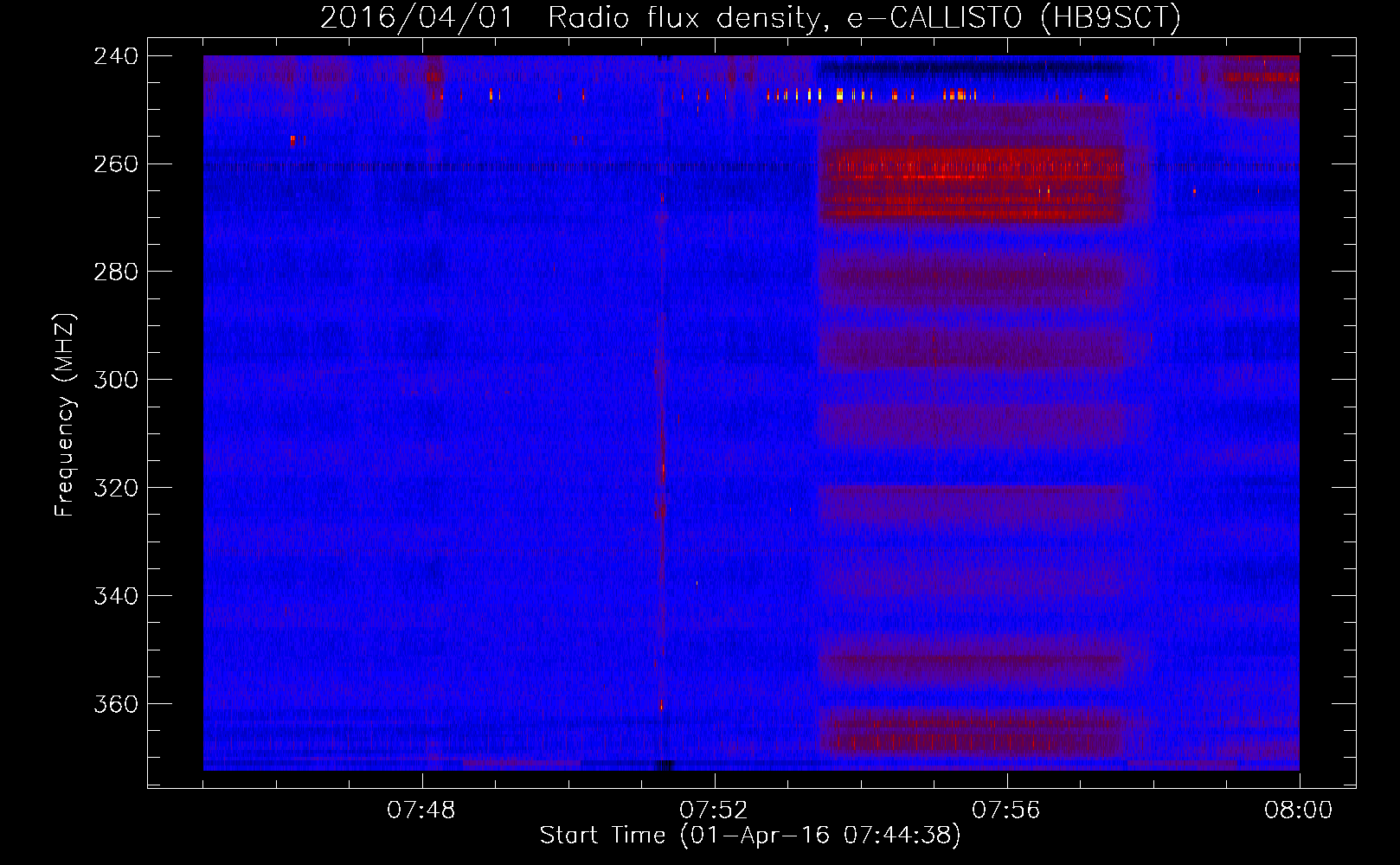Viewport: 1400px width, 865px height.
Task: Click the Start Time axis label
Action: click(x=750, y=836)
